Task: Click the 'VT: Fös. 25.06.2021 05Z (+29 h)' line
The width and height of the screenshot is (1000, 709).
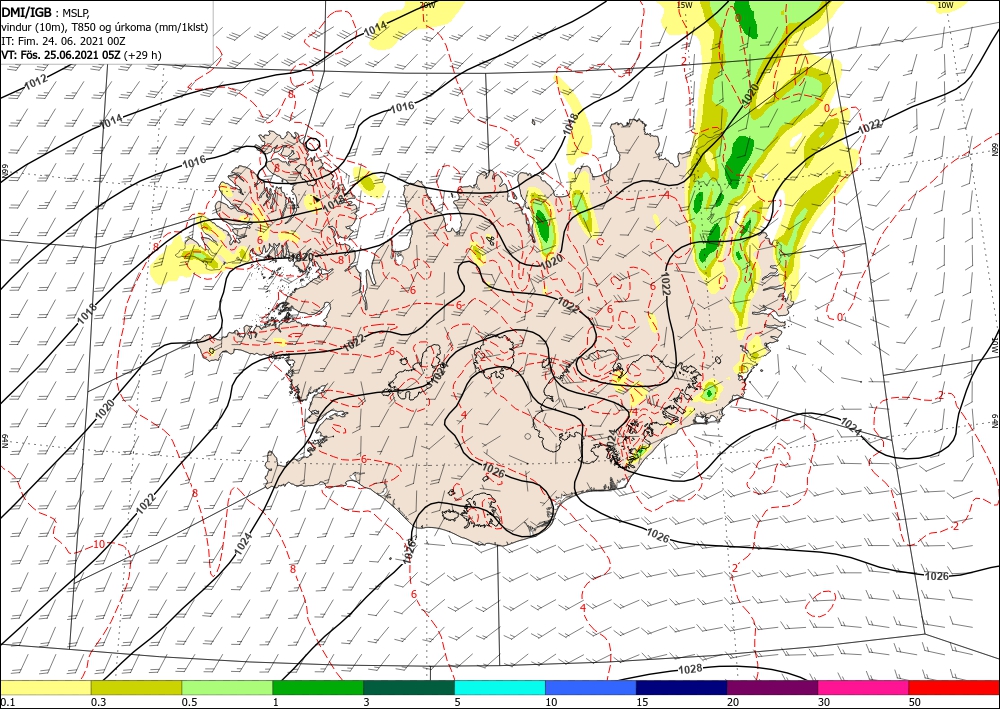Action: point(82,55)
